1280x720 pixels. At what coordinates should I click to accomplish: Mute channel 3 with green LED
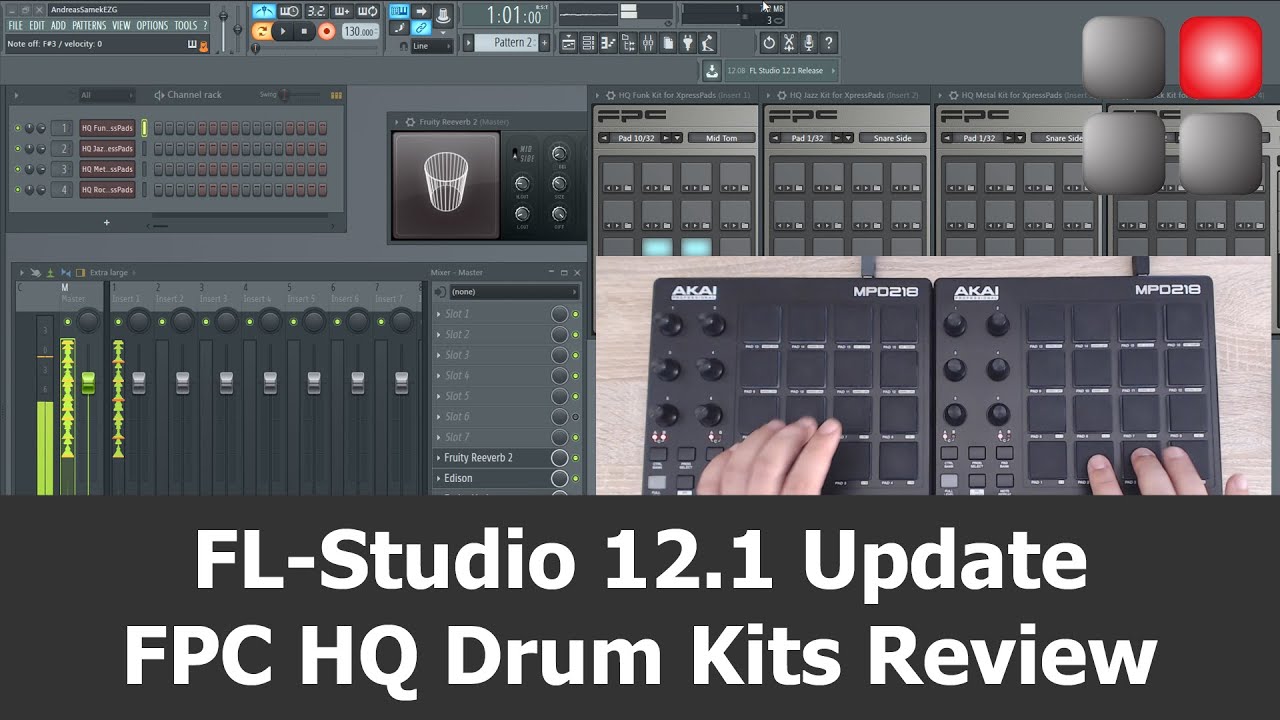click(x=18, y=169)
